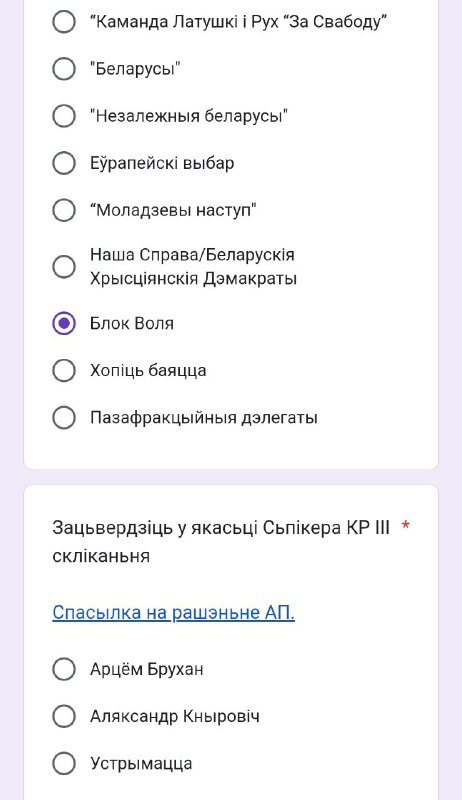Click the Хопіць баяцца label text
462x800 pixels.
click(x=148, y=370)
